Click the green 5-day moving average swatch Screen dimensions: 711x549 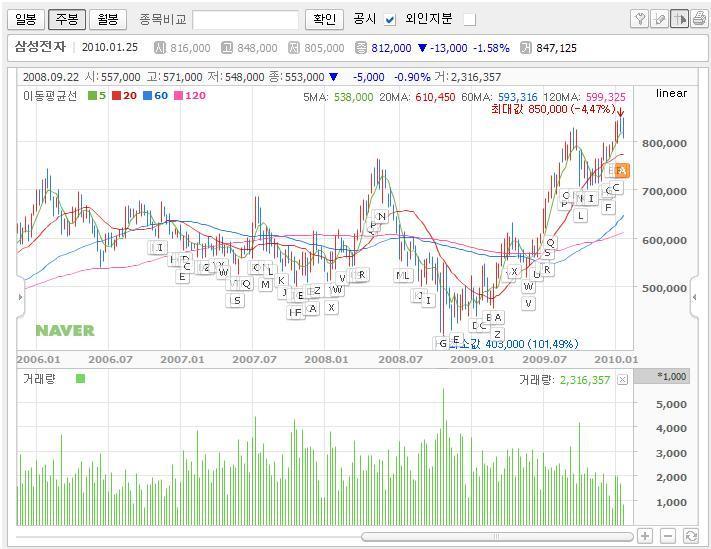click(93, 96)
